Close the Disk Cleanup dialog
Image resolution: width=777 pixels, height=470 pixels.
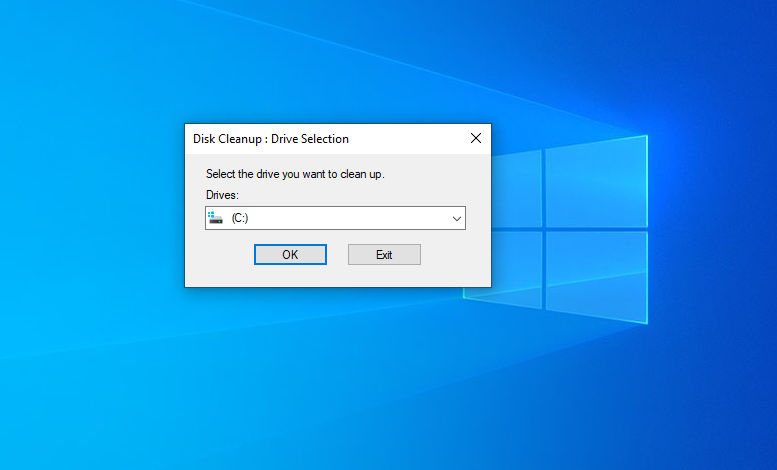click(x=476, y=138)
